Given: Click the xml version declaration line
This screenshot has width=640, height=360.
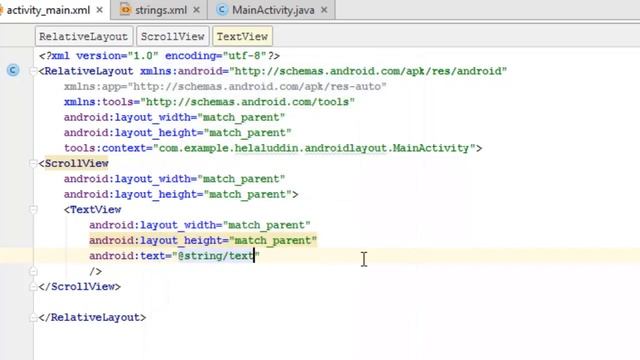Looking at the screenshot, I should pos(160,56).
